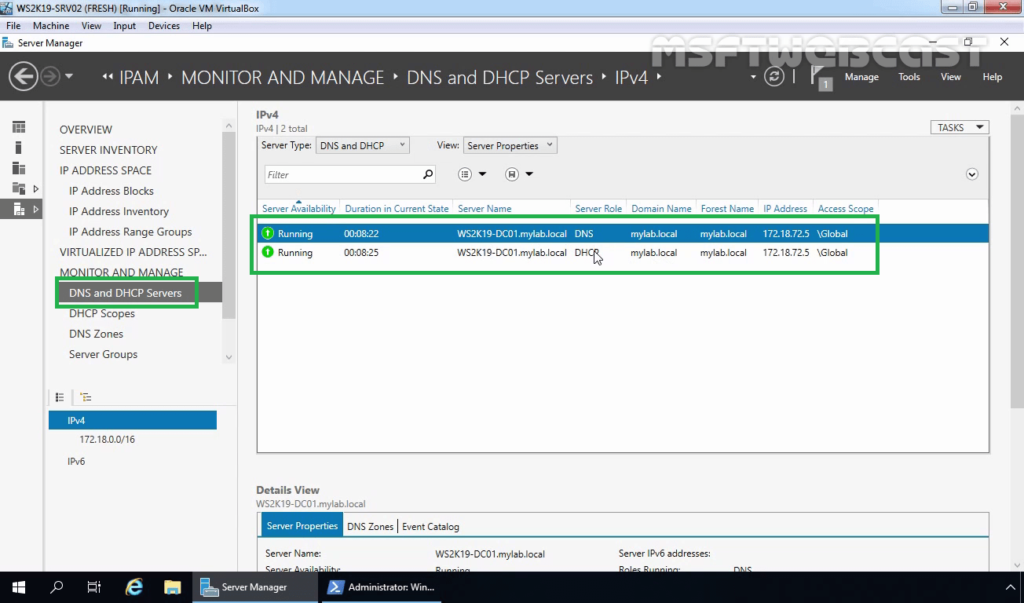This screenshot has width=1024, height=603.
Task: Click the IPAM breadcrumb segment
Action: point(138,77)
